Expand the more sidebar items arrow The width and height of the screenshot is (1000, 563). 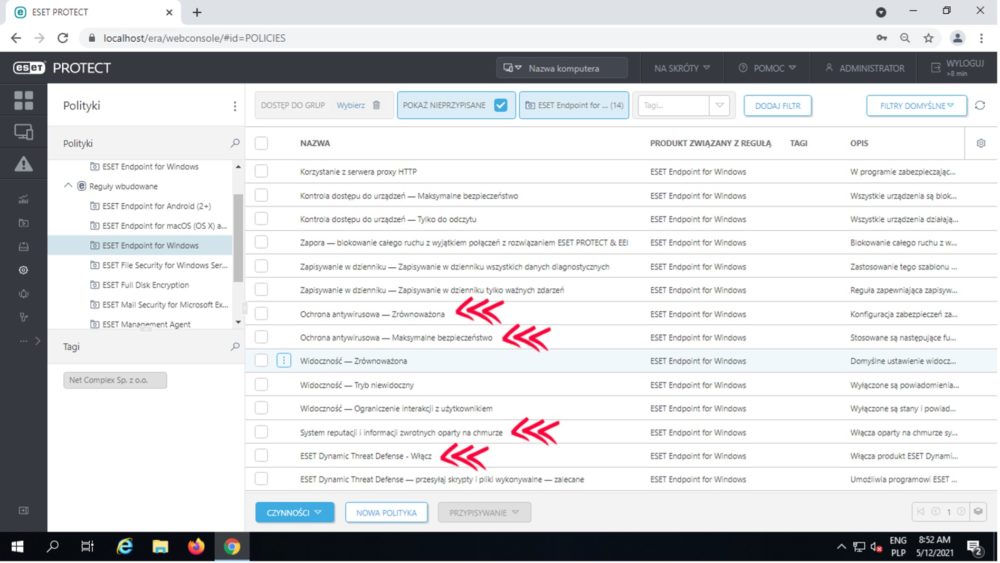point(37,341)
